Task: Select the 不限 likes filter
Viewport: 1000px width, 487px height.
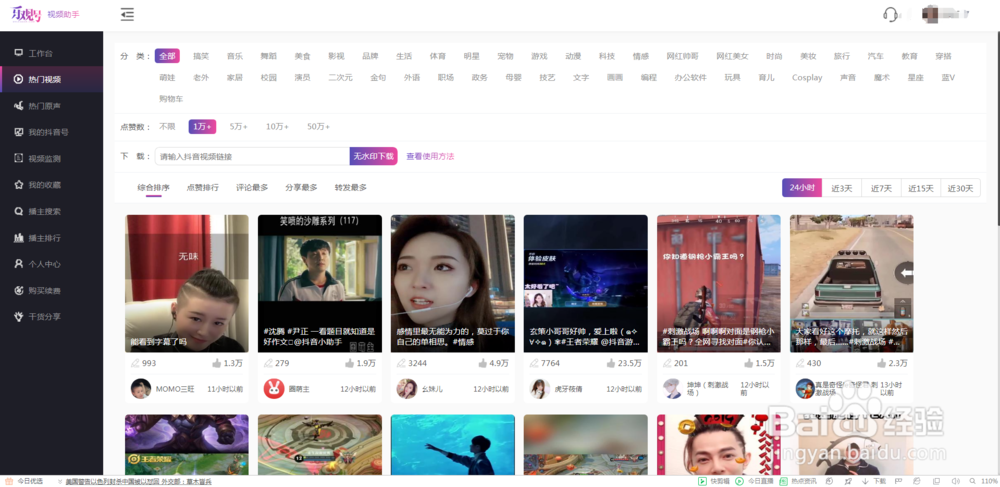Action: (x=167, y=127)
